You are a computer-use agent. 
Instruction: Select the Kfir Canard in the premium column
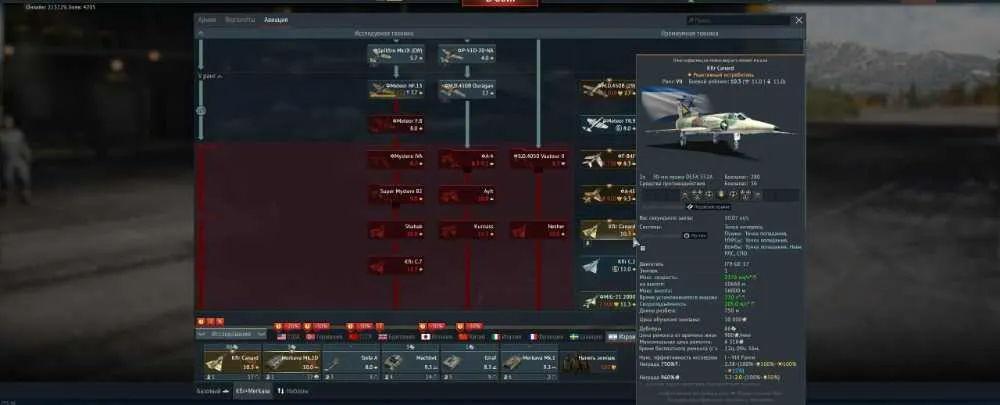(608, 230)
